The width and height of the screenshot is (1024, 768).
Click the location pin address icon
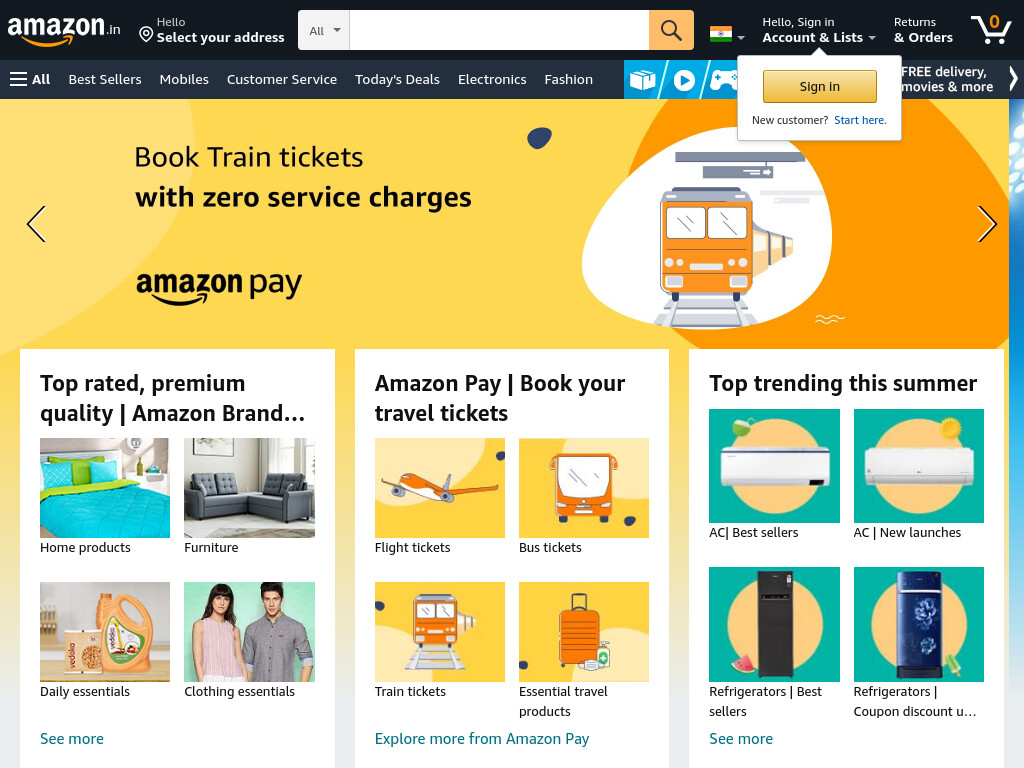[x=146, y=34]
